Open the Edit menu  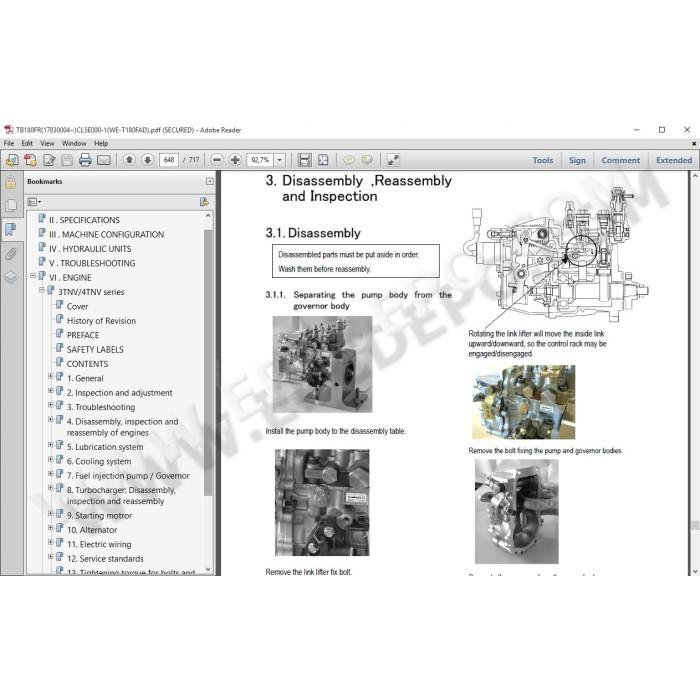[27, 143]
